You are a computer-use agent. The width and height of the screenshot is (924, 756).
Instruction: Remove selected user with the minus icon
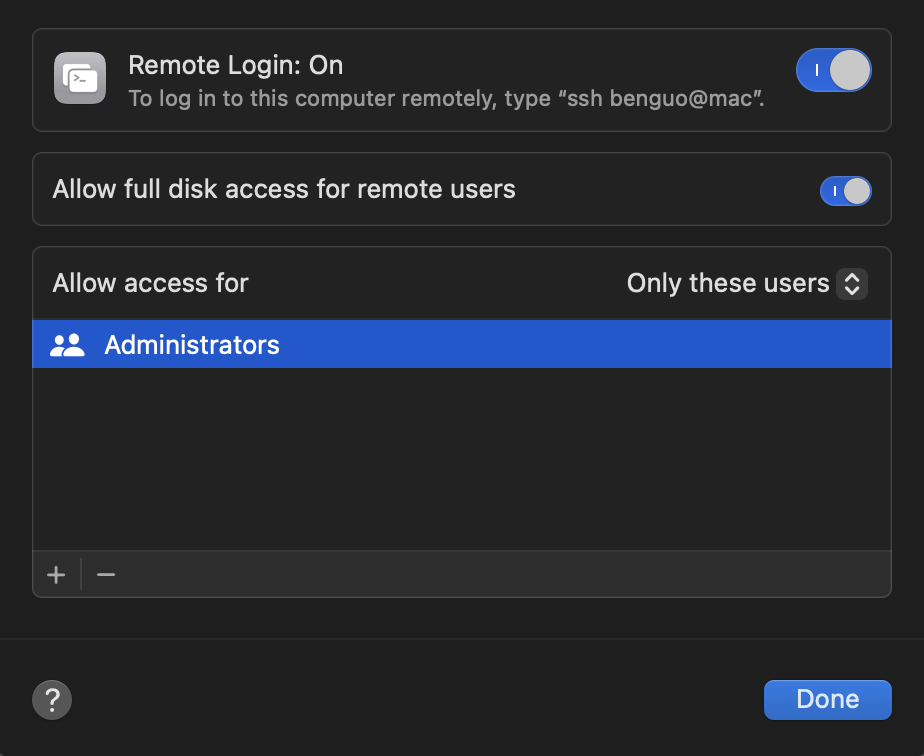click(x=106, y=575)
